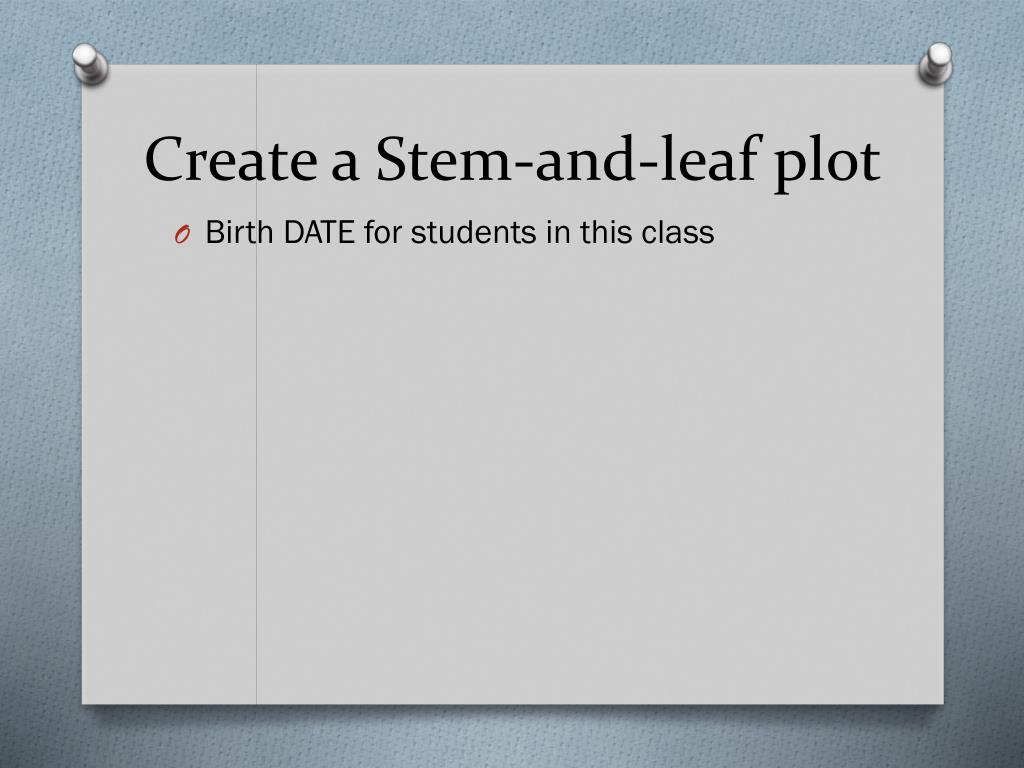This screenshot has width=1024, height=768.
Task: Click the blue background above the paper
Action: point(512,29)
